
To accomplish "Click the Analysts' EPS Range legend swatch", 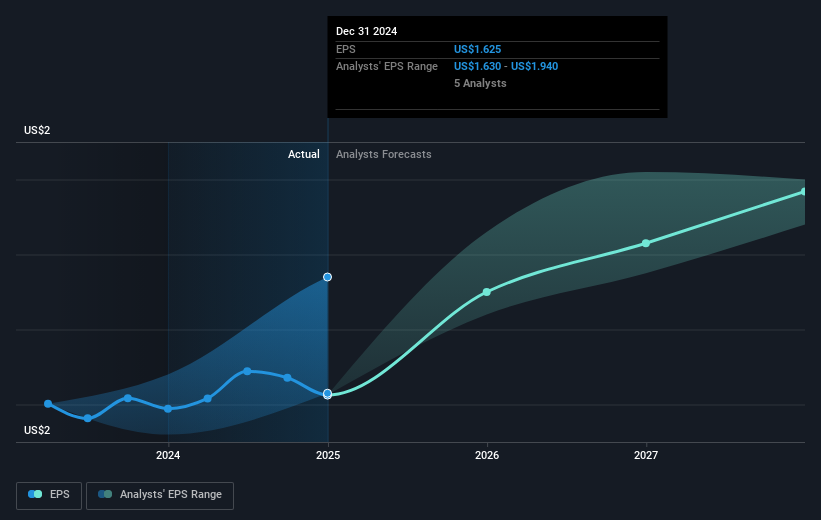I will (105, 494).
